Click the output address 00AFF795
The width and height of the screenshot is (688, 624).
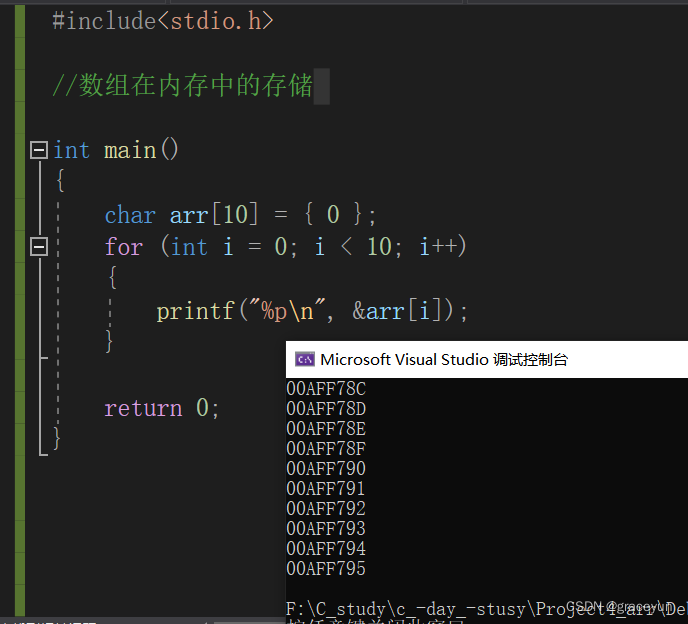click(326, 569)
